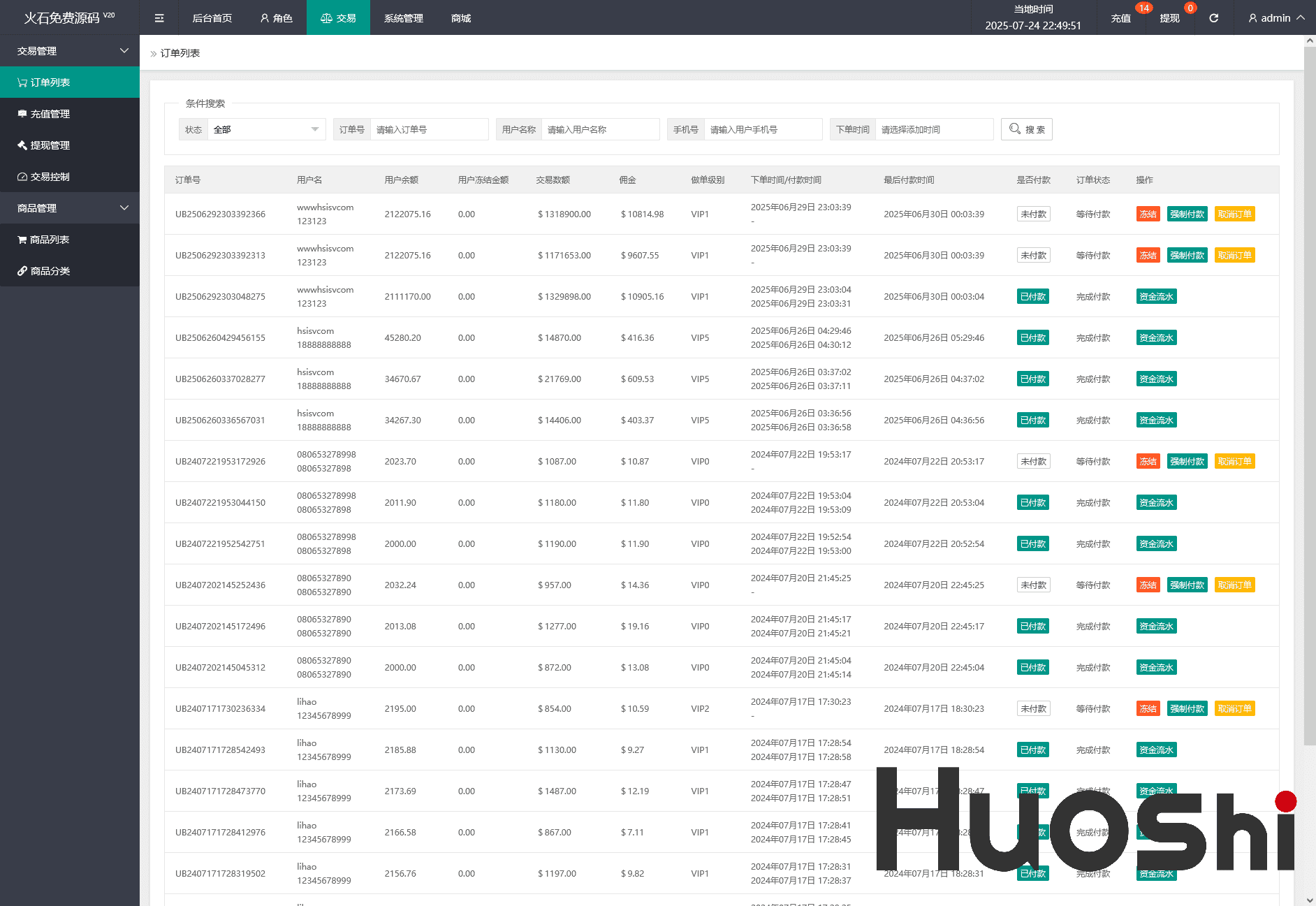Click 取消订单 on the first order row
This screenshot has height=906, width=1316.
(1234, 214)
